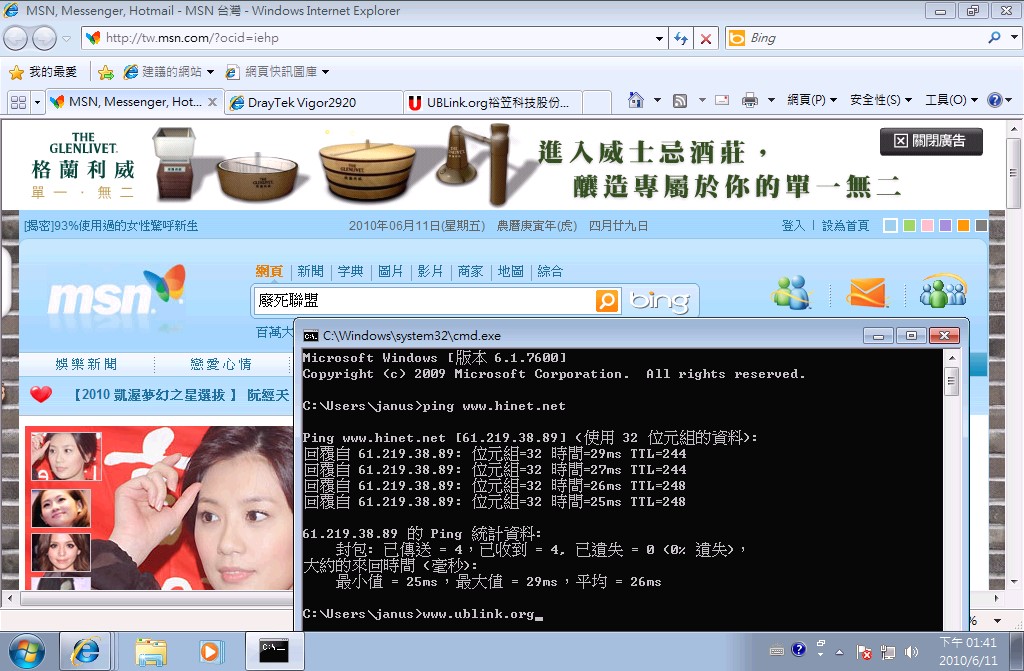Open the search provider dropdown arrow
The image size is (1024, 671).
(1014, 38)
